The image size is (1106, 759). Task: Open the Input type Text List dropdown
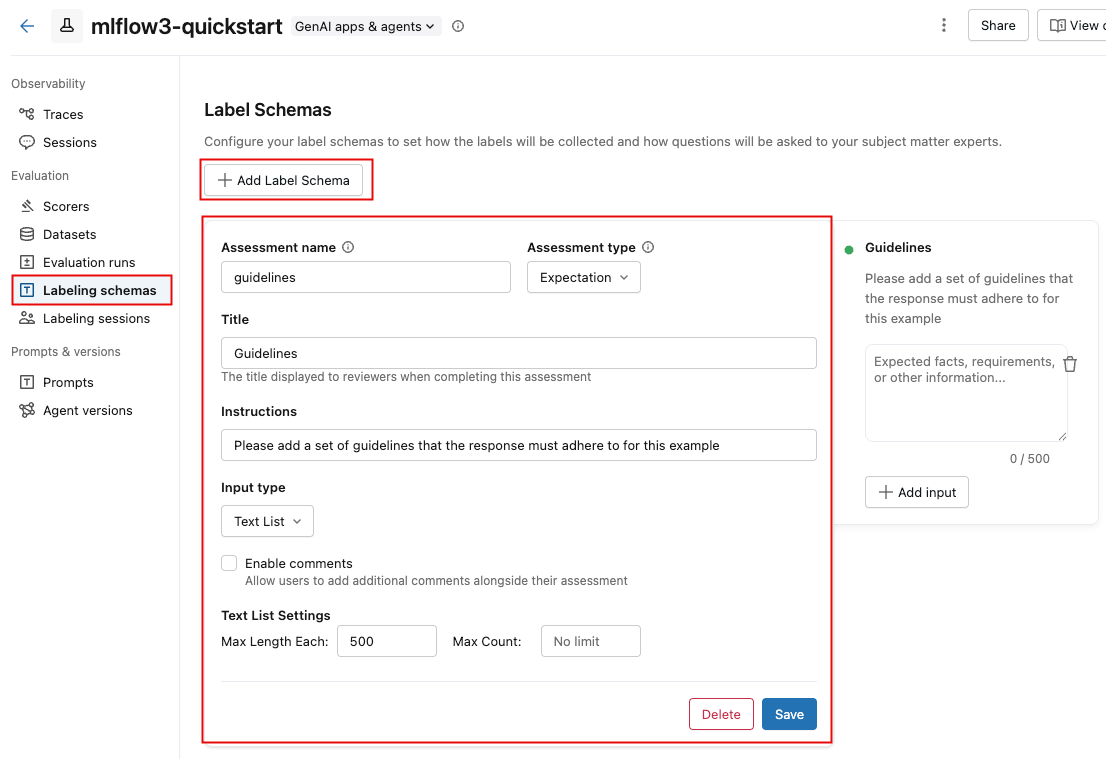click(x=267, y=521)
